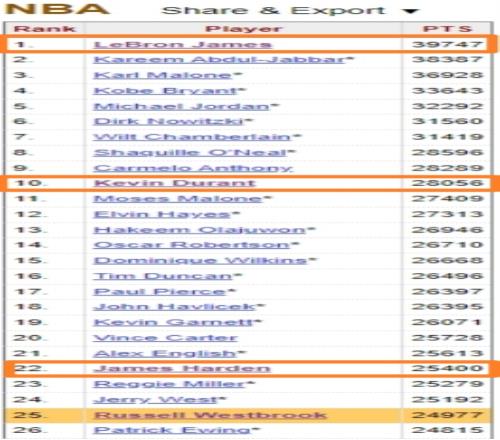Select the 31560 points cell
This screenshot has height=440, width=500.
(447, 121)
